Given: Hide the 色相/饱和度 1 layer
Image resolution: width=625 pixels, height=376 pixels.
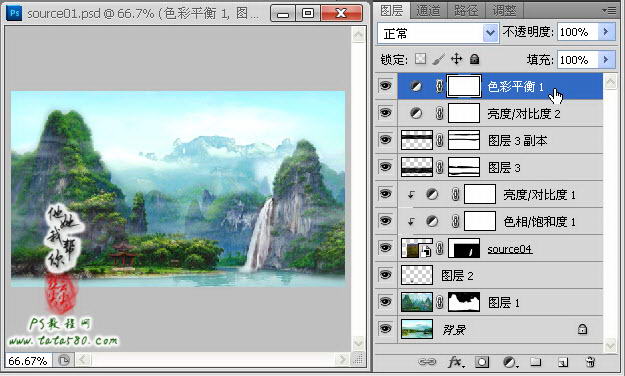Looking at the screenshot, I should click(385, 220).
